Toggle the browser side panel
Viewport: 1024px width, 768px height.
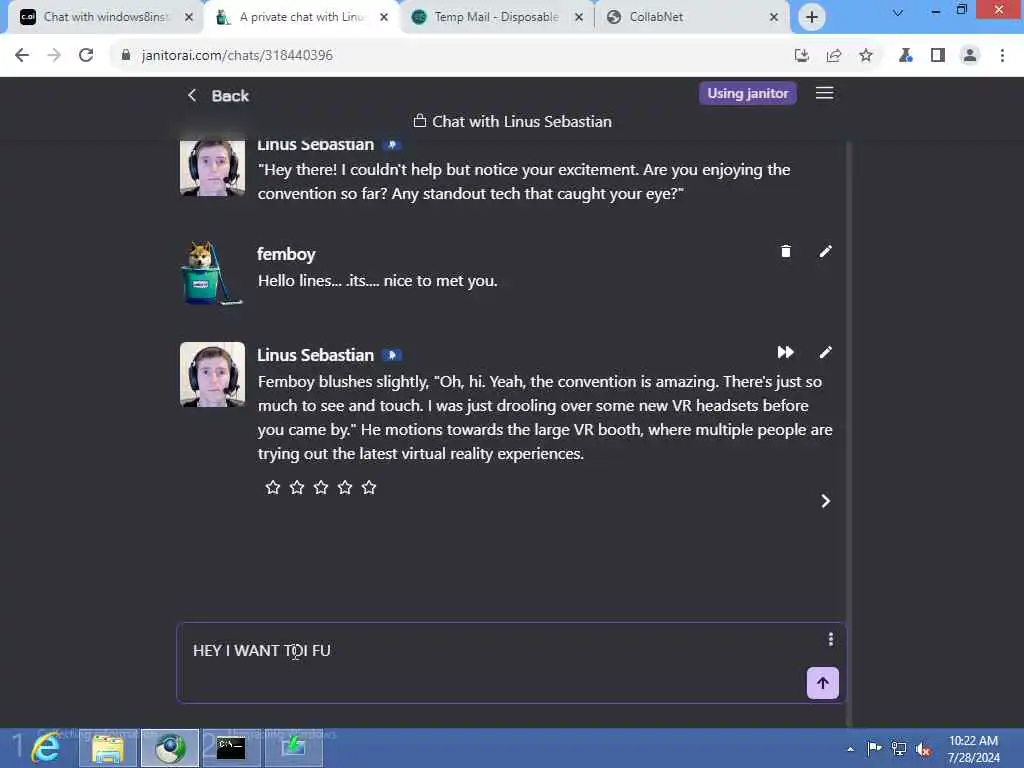coord(938,56)
